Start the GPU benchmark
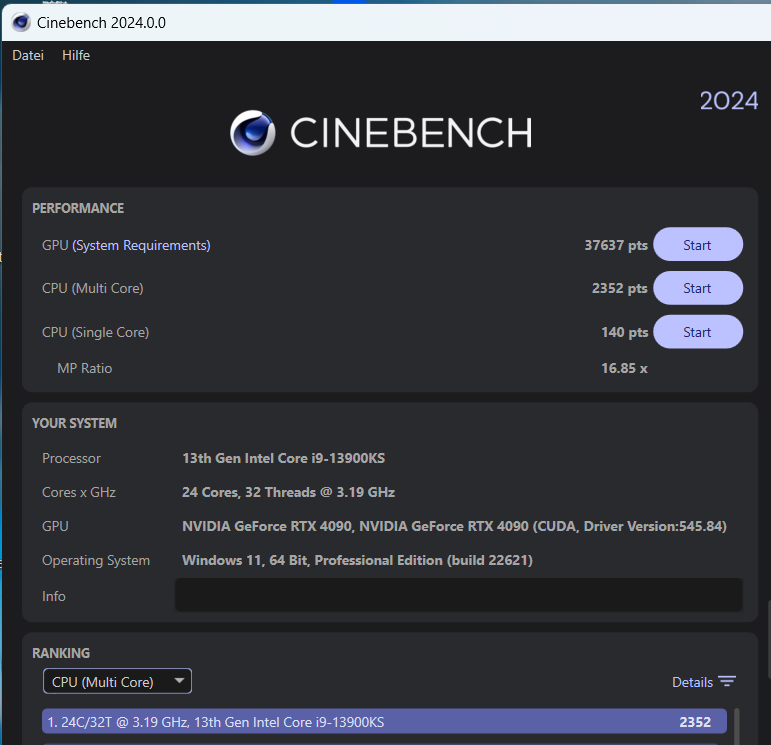This screenshot has width=771, height=745. 697,244
